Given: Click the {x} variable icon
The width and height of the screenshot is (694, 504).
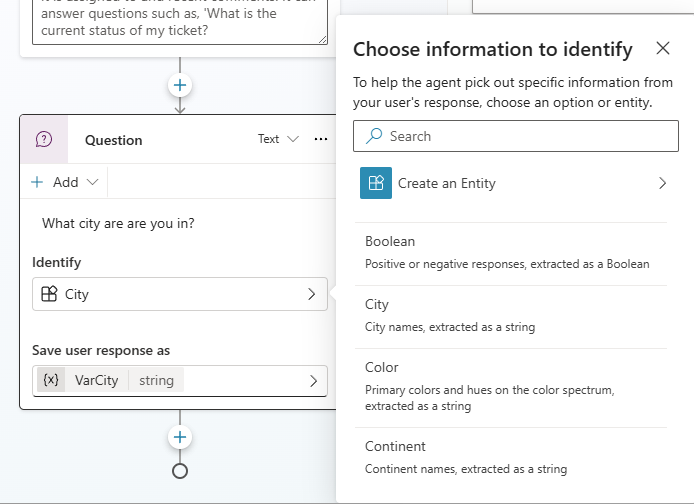Looking at the screenshot, I should (x=51, y=380).
